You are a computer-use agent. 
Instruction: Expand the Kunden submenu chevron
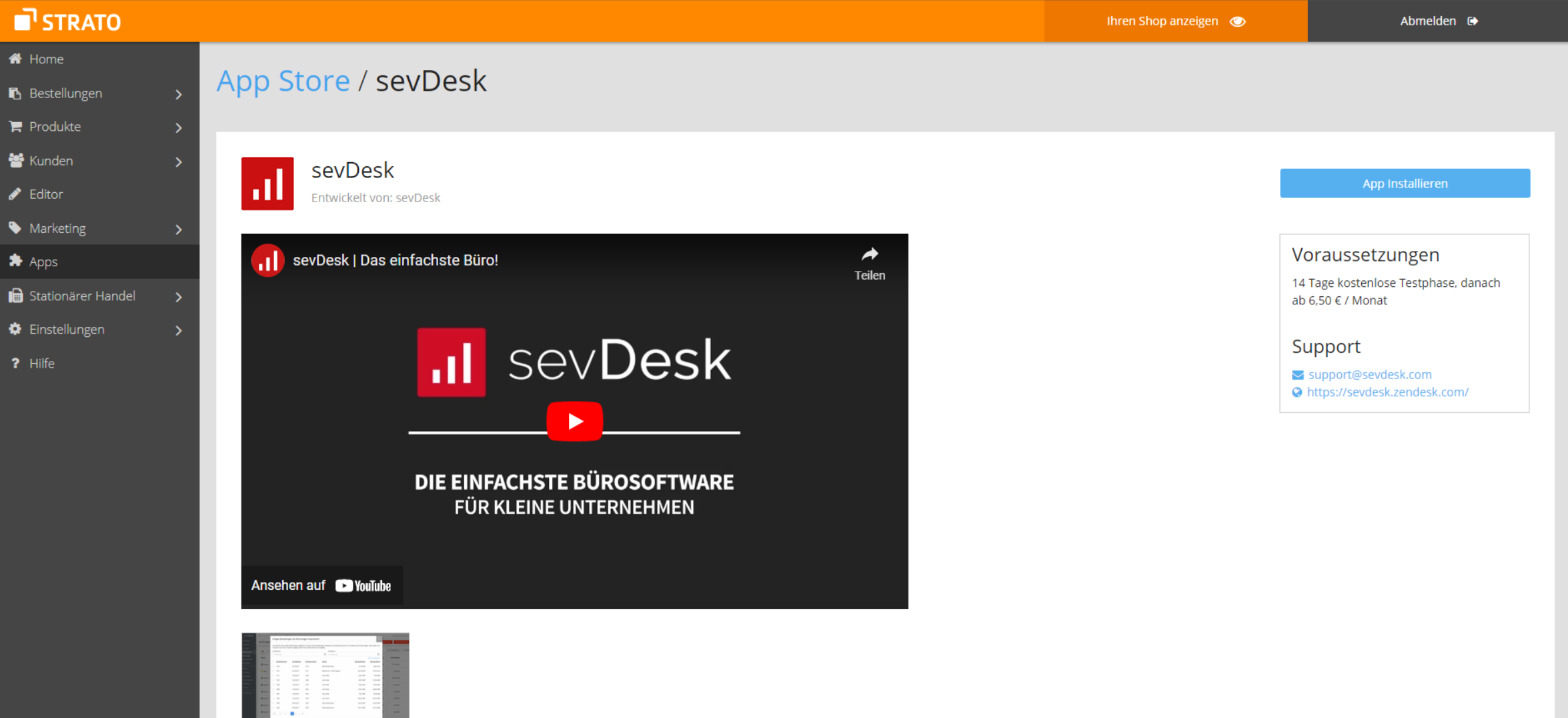coord(179,161)
